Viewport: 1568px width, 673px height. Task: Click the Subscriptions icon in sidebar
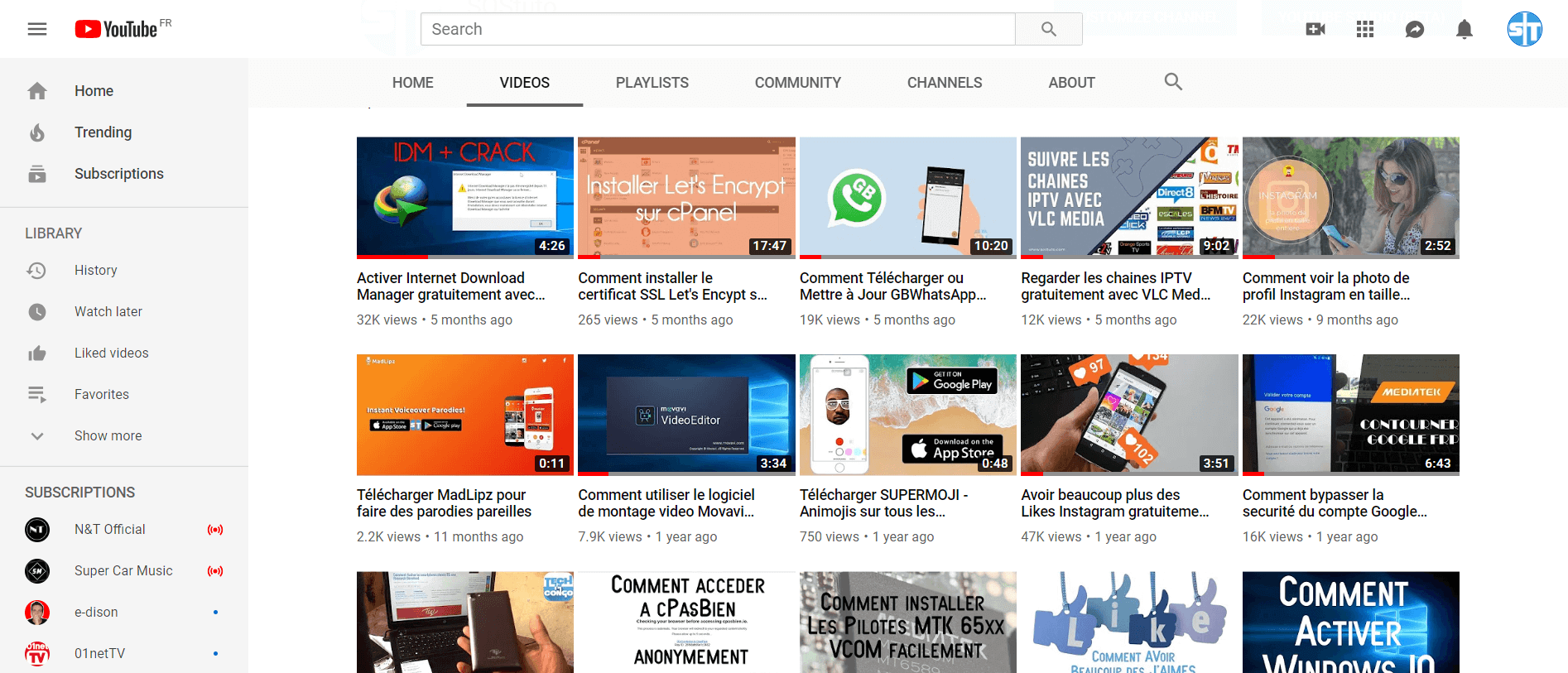(37, 174)
